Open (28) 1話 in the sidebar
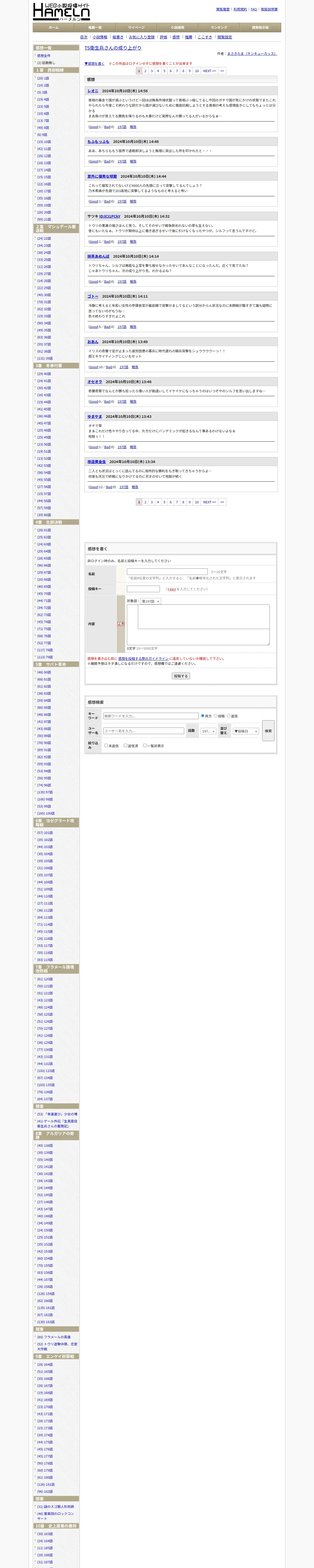 coord(43,78)
